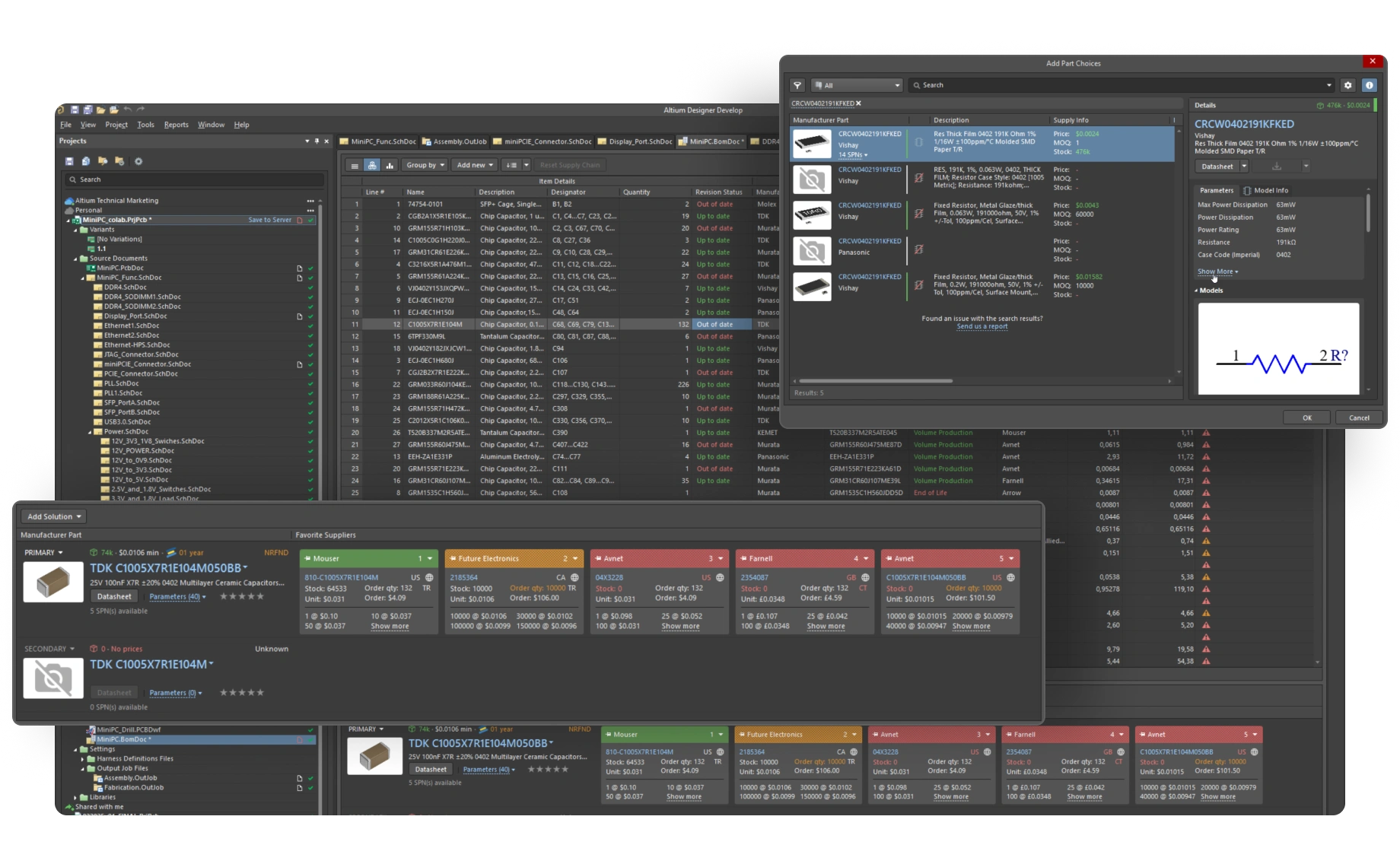The width and height of the screenshot is (1400, 864).
Task: Remove the CRCW0402191KFKED search tag
Action: [x=858, y=103]
